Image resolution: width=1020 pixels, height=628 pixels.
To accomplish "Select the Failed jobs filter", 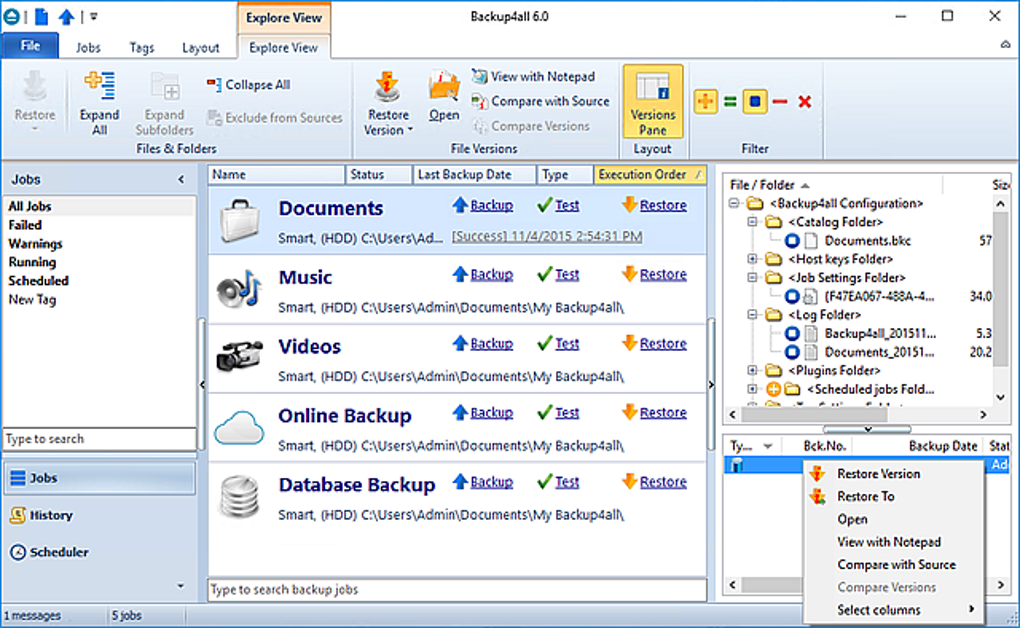I will (x=25, y=225).
